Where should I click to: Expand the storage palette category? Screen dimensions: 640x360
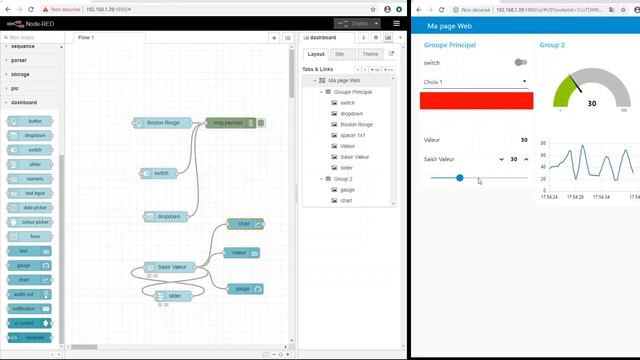20,75
